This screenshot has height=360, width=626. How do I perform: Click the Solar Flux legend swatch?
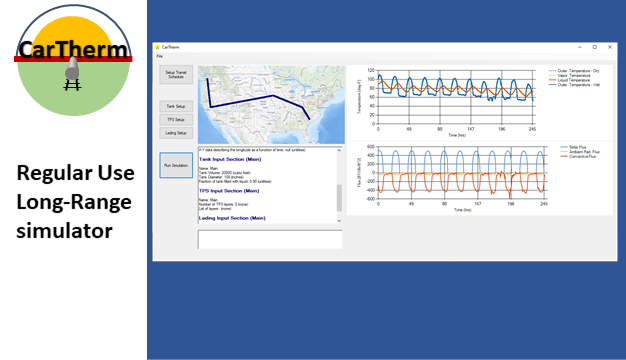click(x=564, y=147)
